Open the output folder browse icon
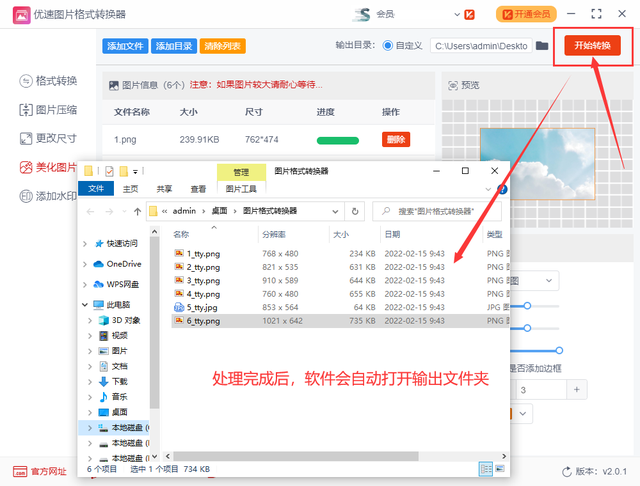640x486 pixels. pyautogui.click(x=542, y=45)
